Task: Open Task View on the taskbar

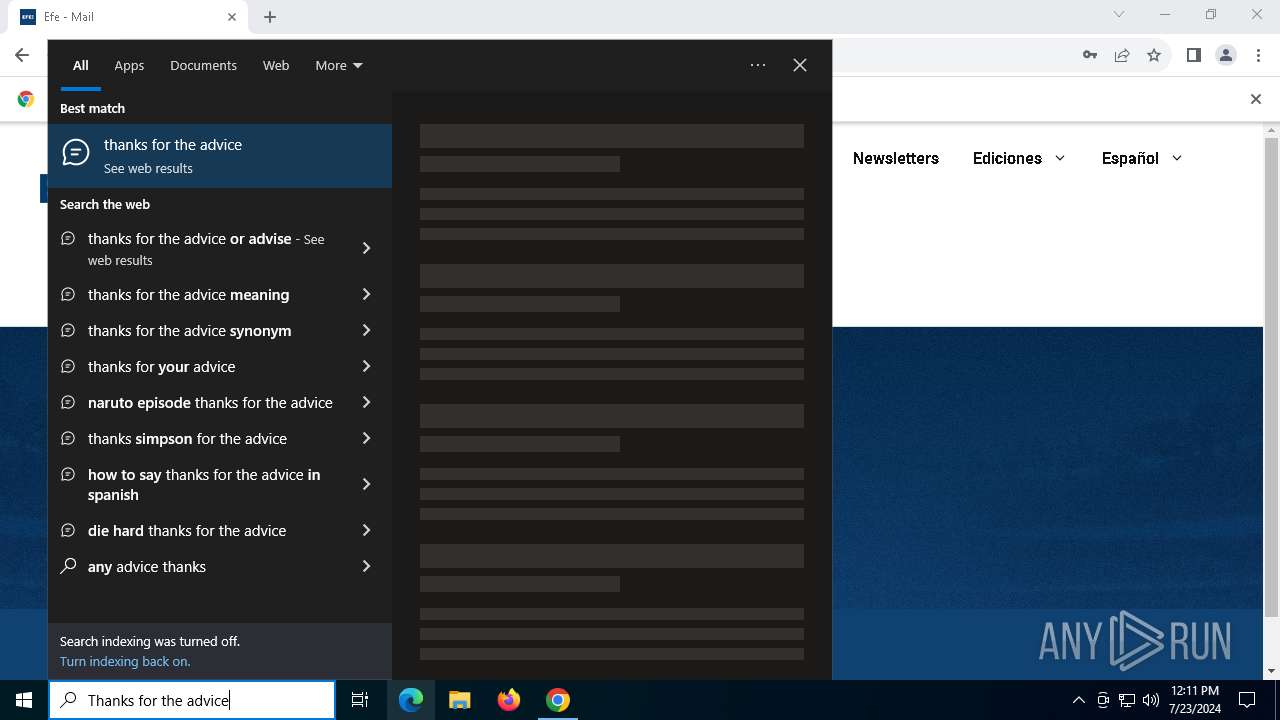Action: tap(360, 700)
